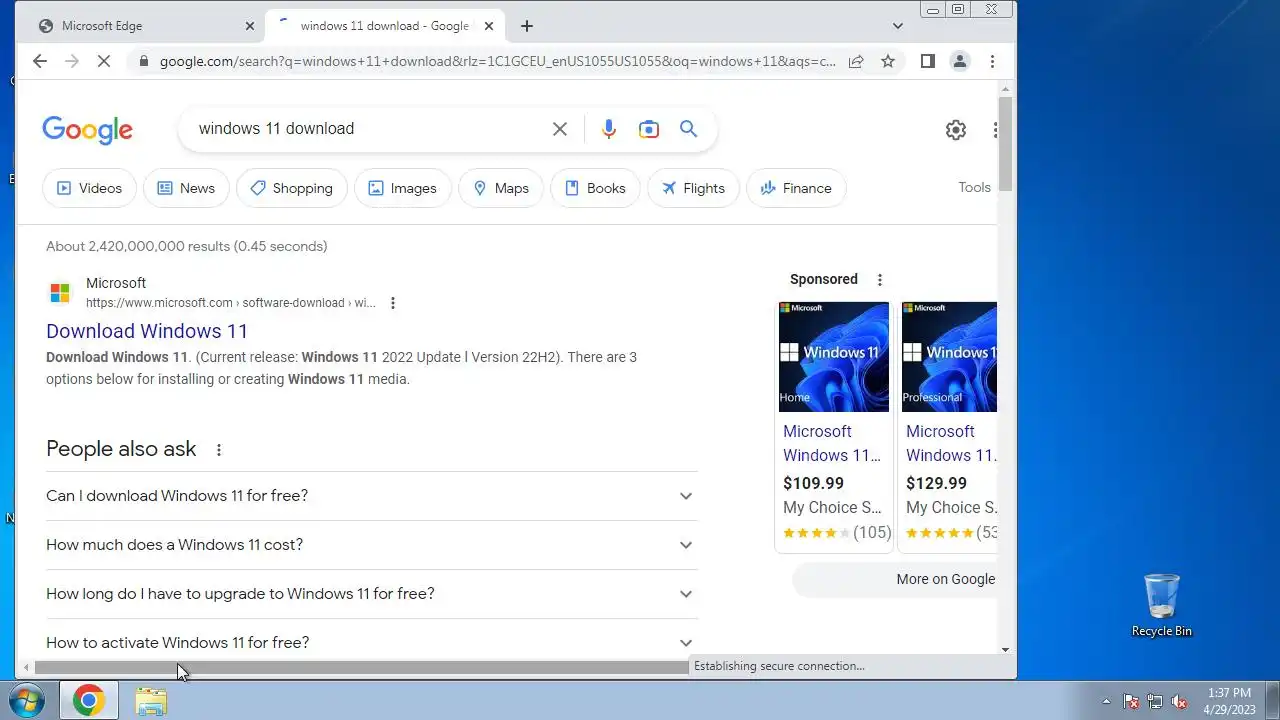Stop page loading with the X icon

[104, 61]
